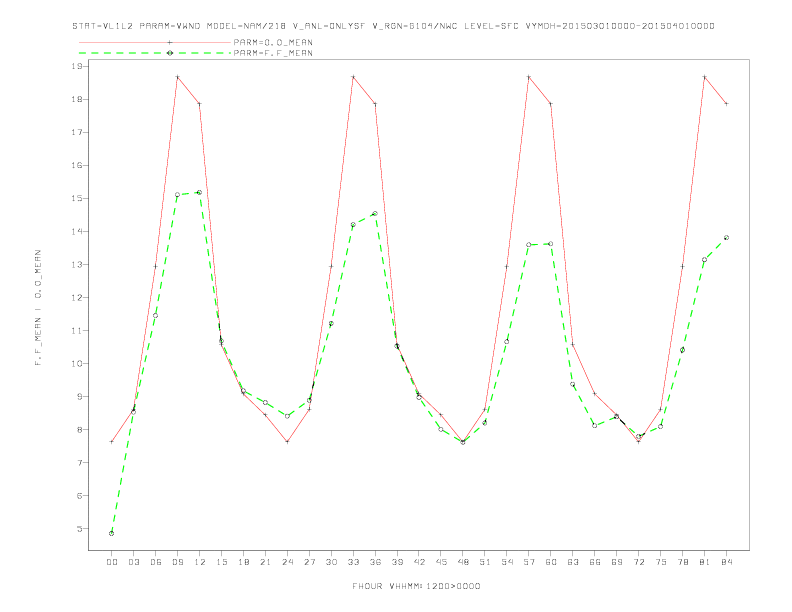Click the x-axis tick label 42
Viewport: 792px width, 612px height.
click(419, 562)
